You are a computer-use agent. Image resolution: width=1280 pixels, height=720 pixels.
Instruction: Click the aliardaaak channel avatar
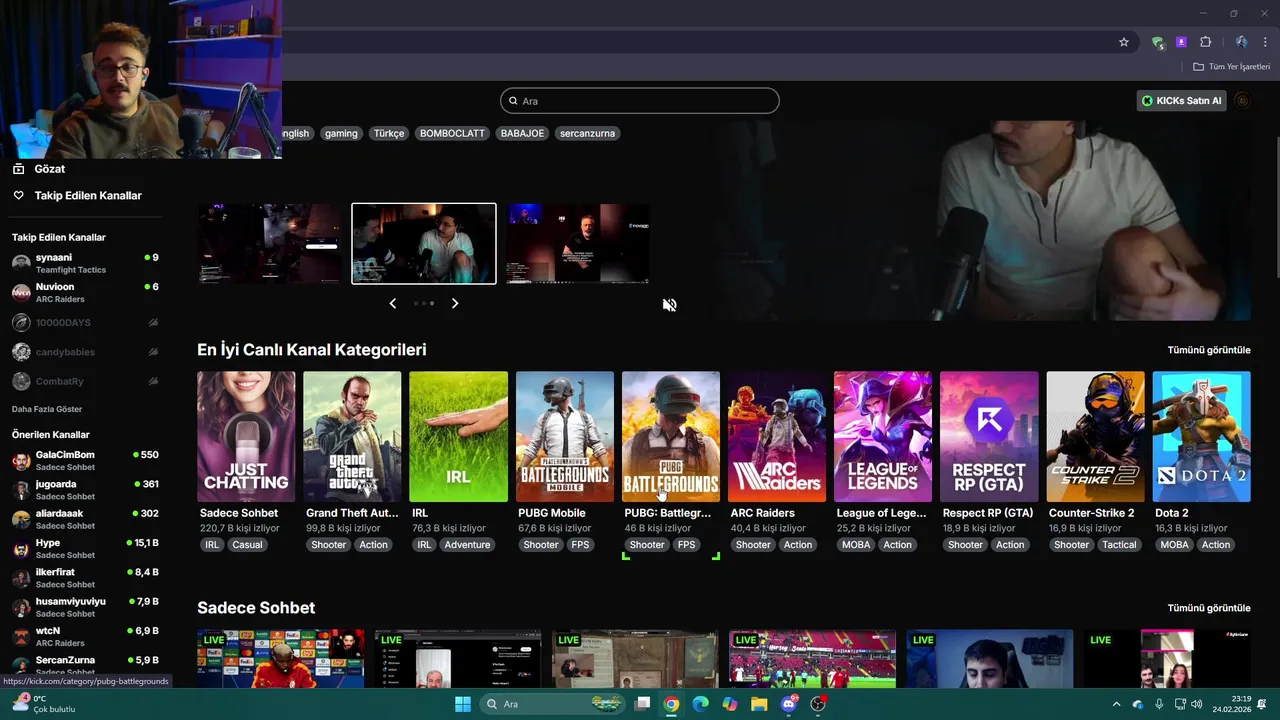pyautogui.click(x=21, y=519)
